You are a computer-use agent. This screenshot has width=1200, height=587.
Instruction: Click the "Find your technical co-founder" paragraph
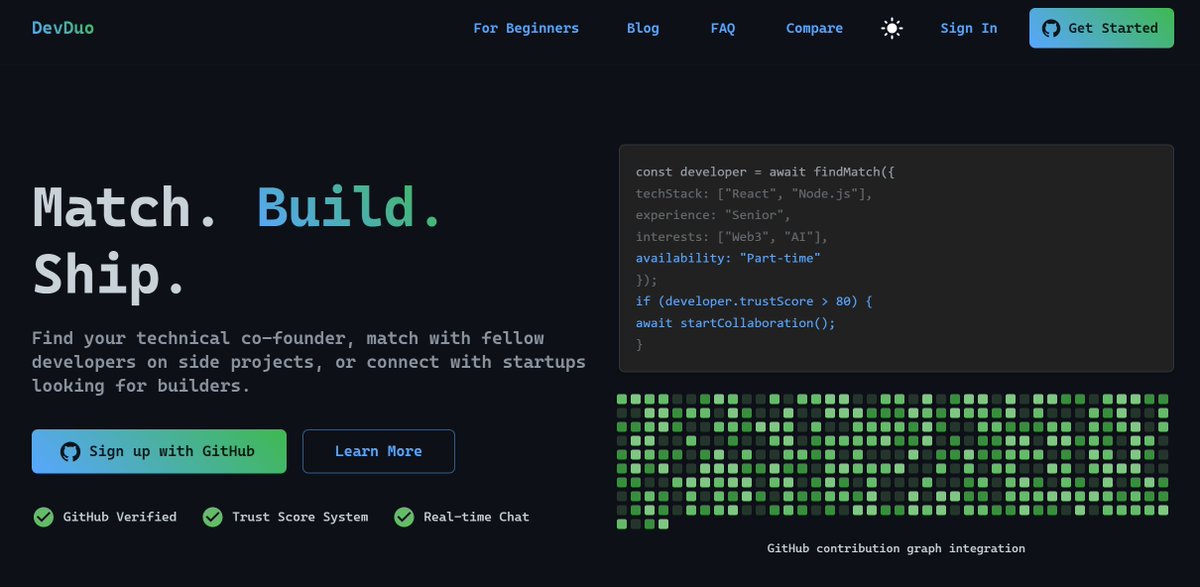click(x=309, y=361)
